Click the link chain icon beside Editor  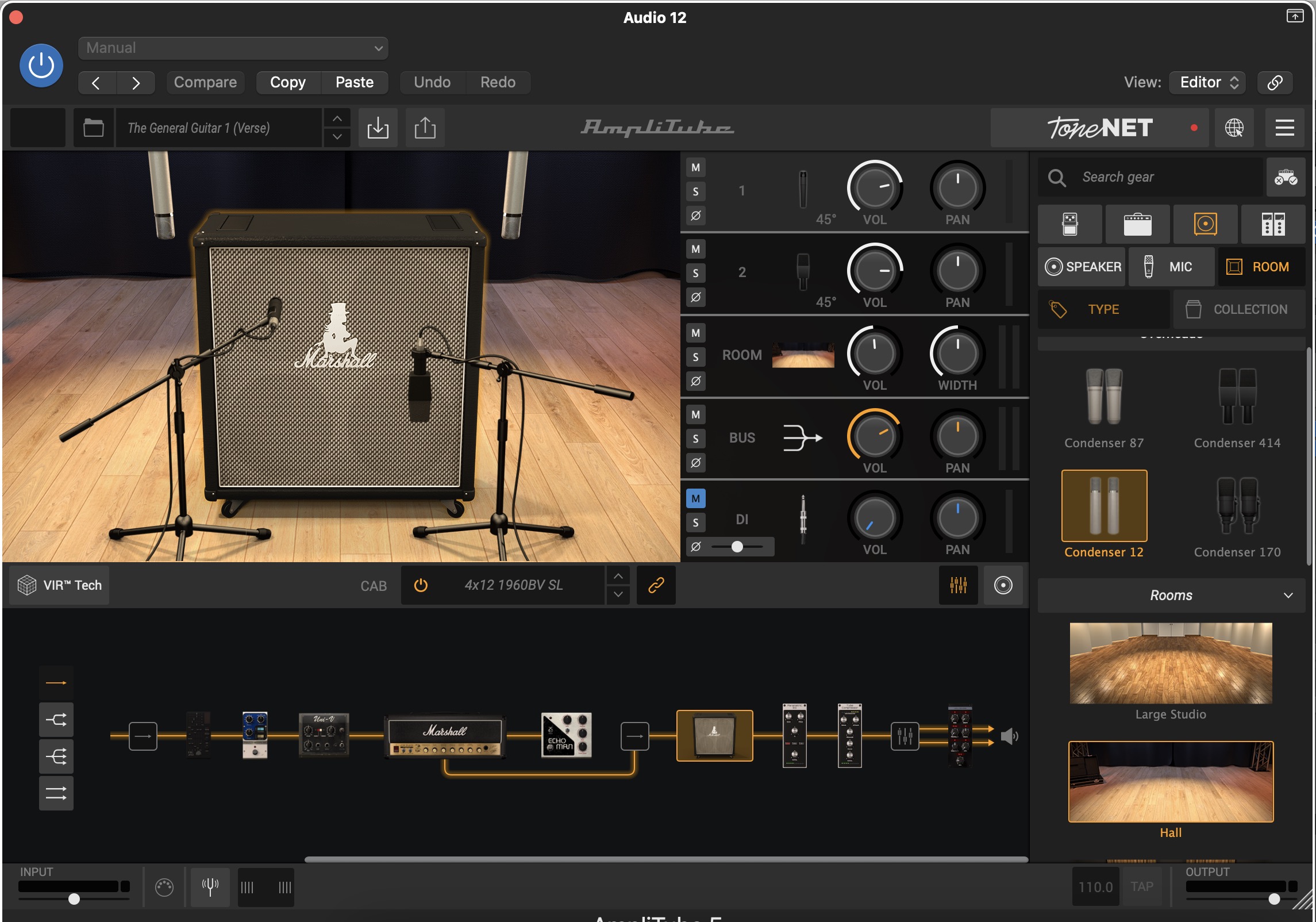click(1275, 82)
